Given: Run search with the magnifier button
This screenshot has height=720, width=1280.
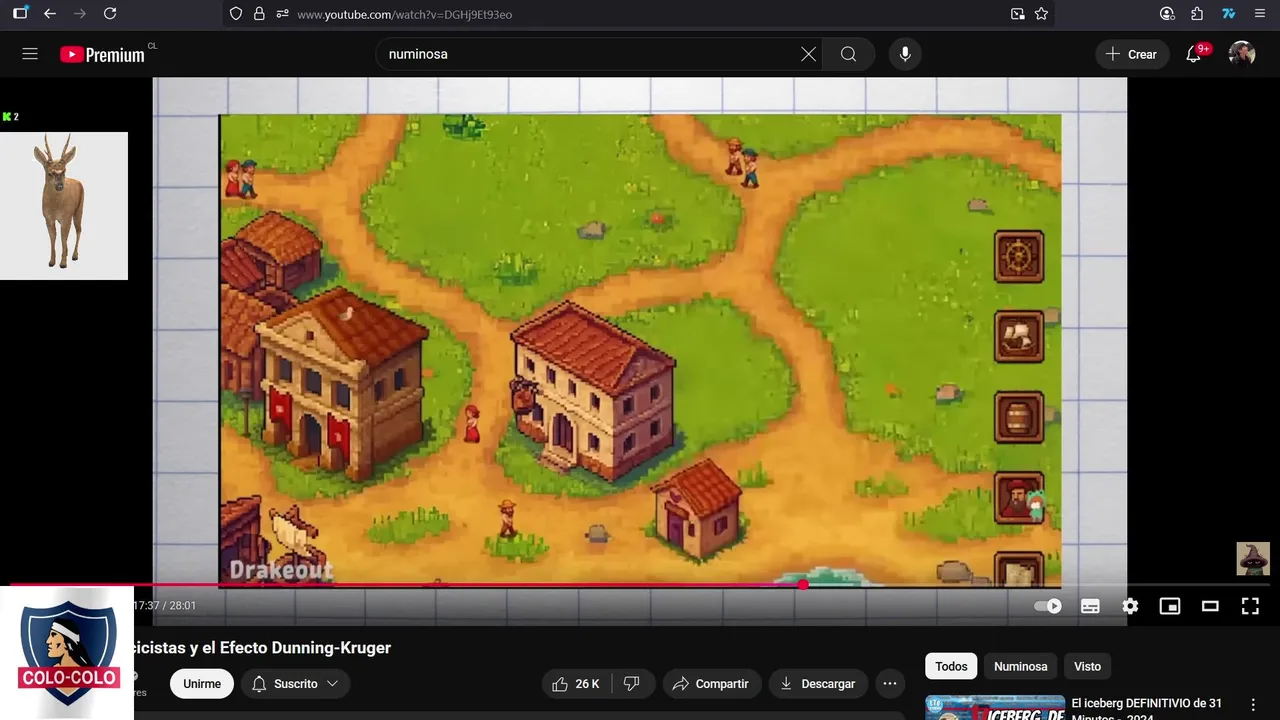Looking at the screenshot, I should 848,54.
